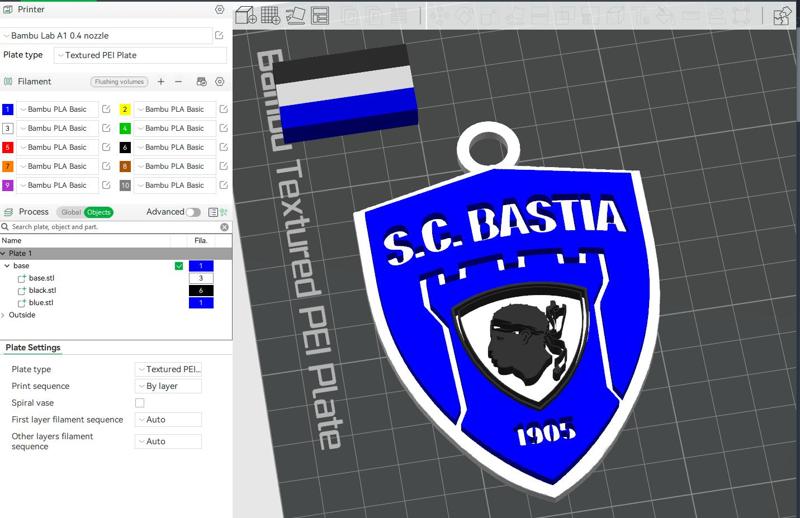The image size is (800, 518).
Task: Select the striped color block model
Action: click(x=345, y=93)
